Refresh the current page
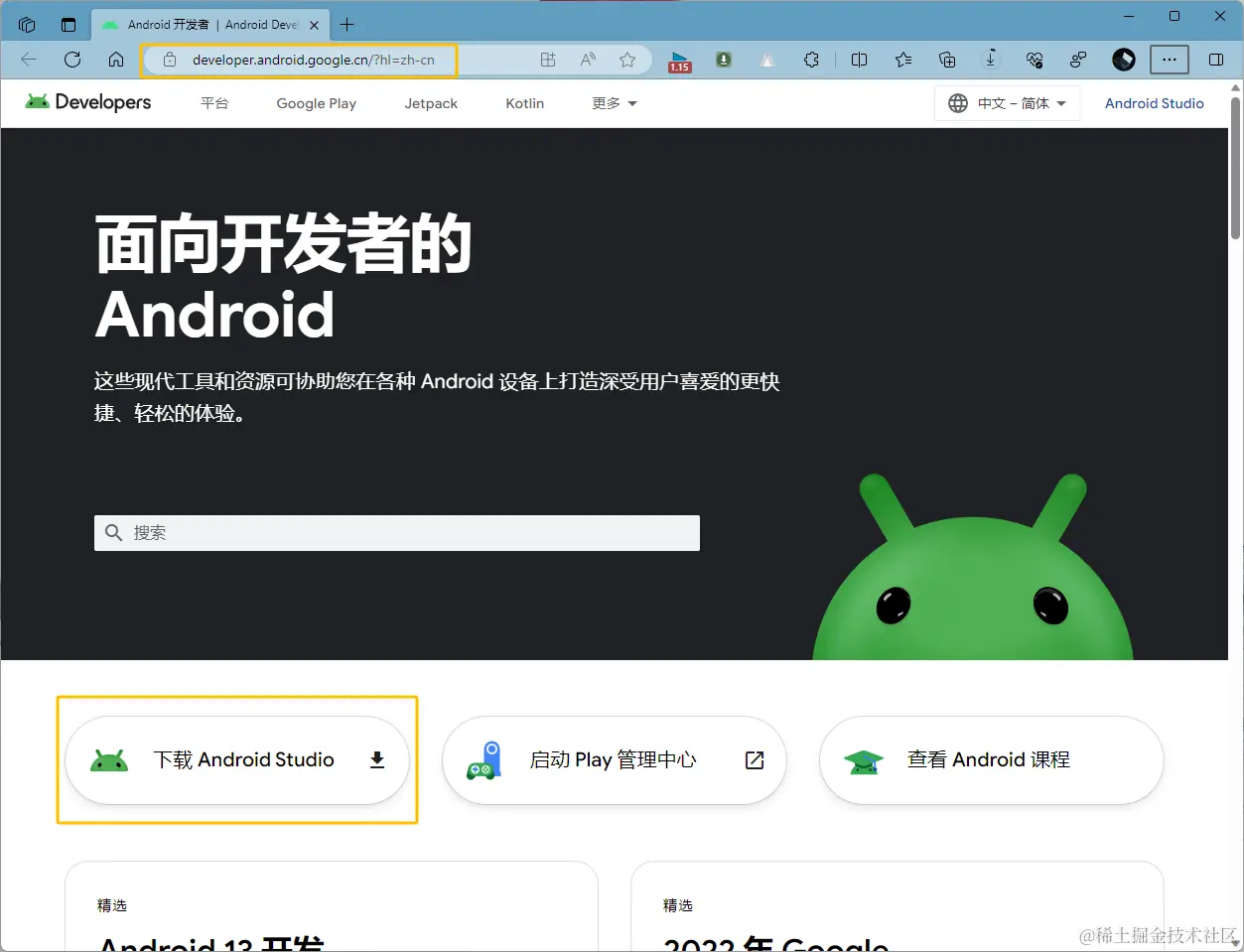Image resolution: width=1244 pixels, height=952 pixels. click(72, 60)
